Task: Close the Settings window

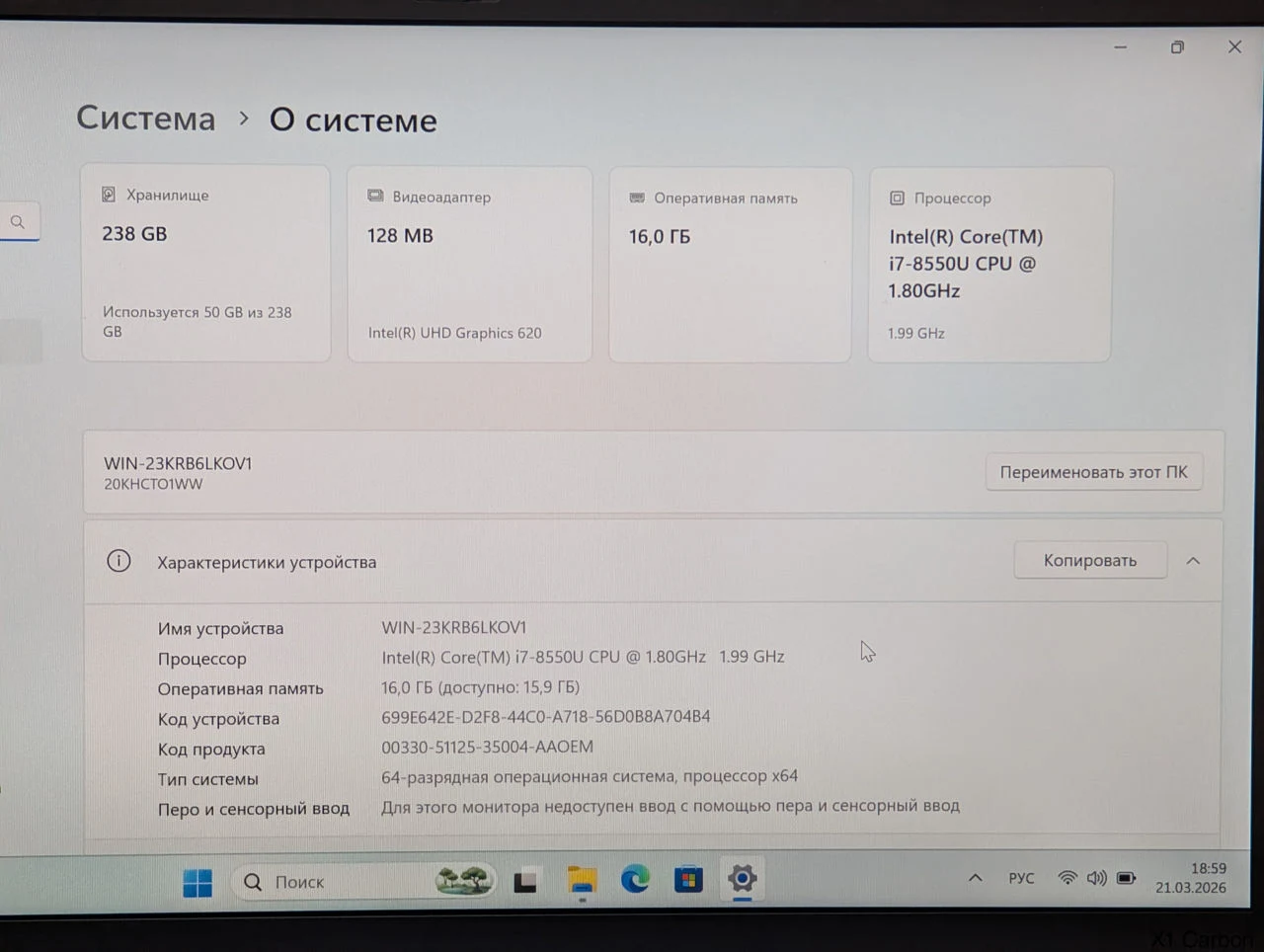Action: [1234, 46]
